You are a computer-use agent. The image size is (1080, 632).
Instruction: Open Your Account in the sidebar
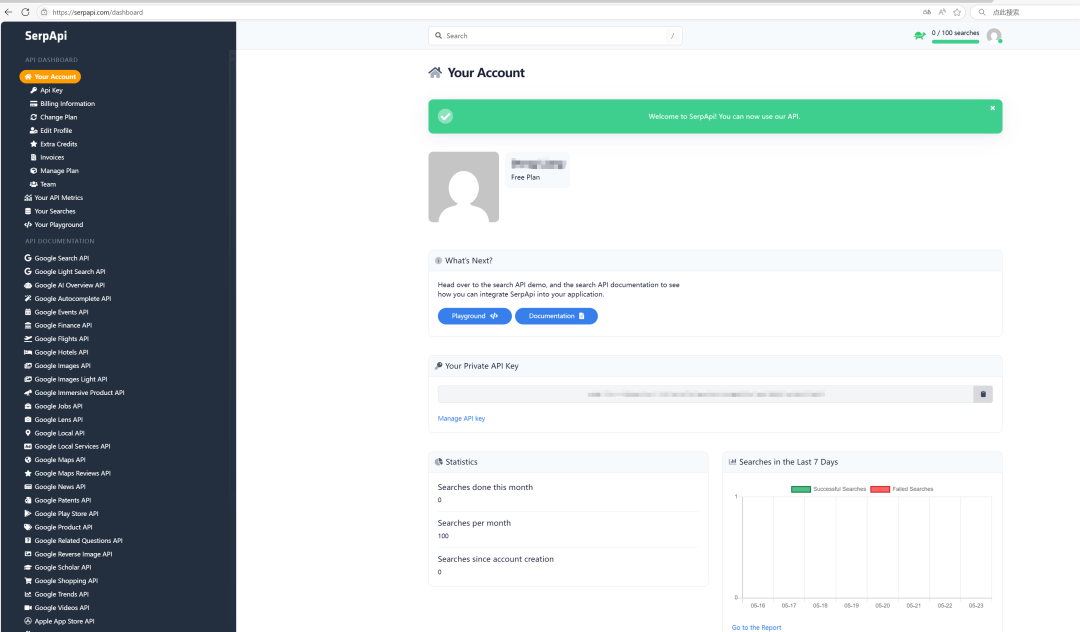50,76
